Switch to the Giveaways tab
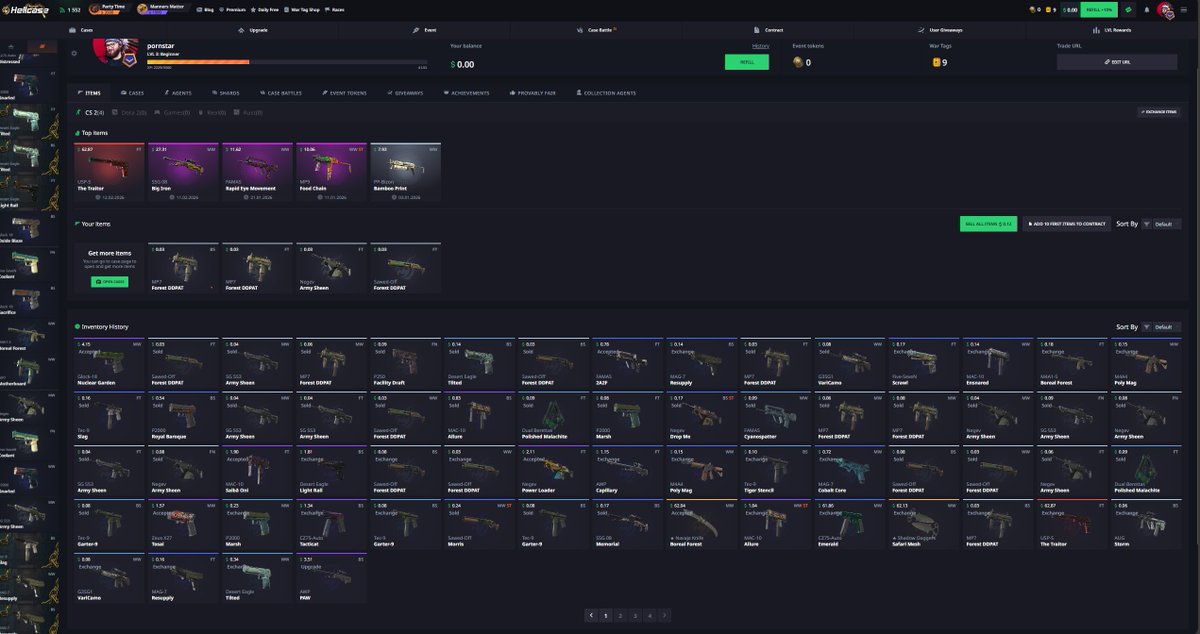This screenshot has height=634, width=1200. [405, 93]
